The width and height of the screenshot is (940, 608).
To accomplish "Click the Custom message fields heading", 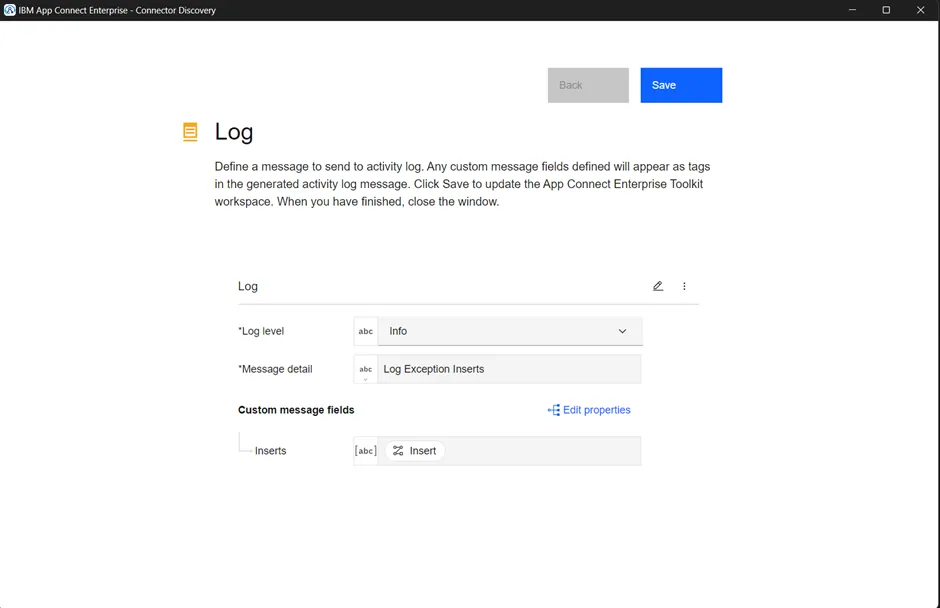I will 296,410.
